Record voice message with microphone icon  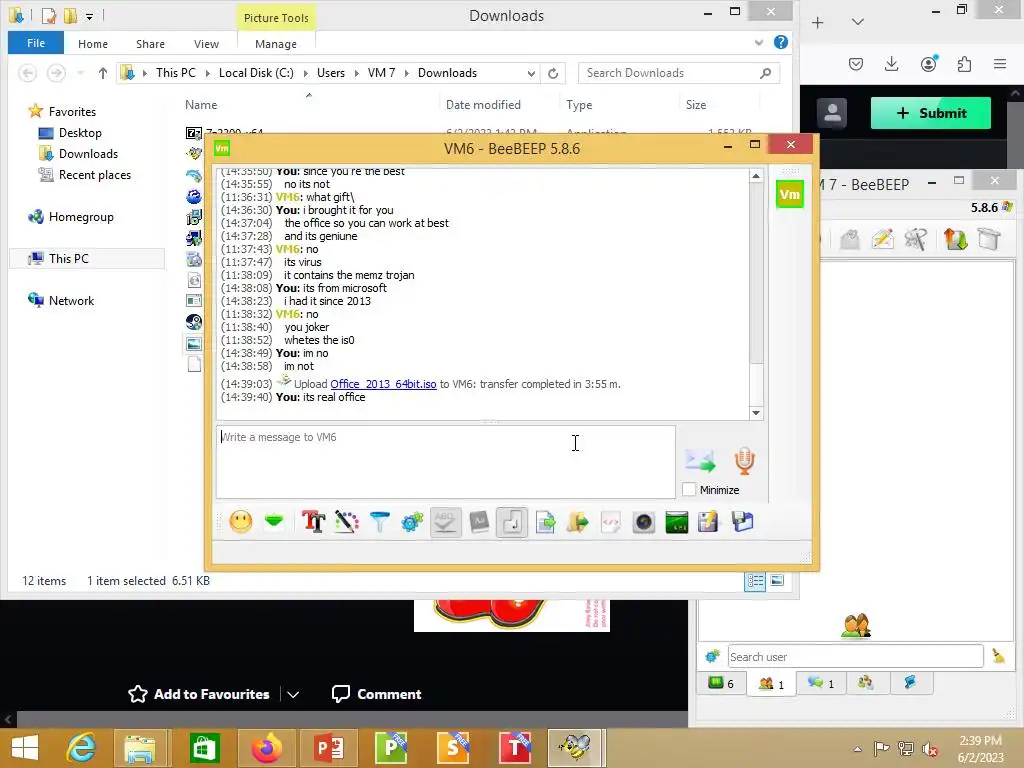click(x=744, y=461)
